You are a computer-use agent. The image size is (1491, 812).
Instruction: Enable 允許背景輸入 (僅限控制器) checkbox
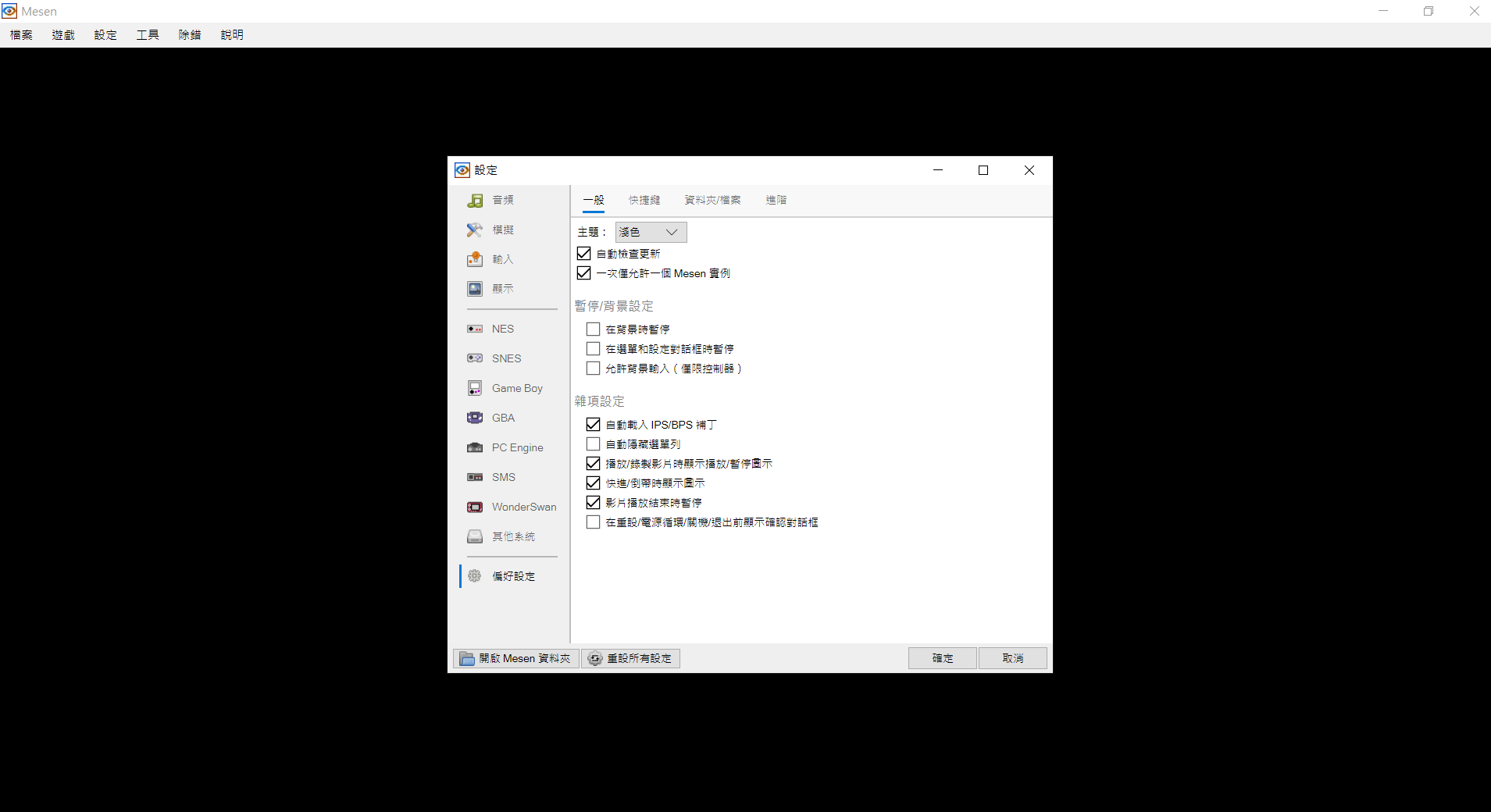click(x=594, y=369)
